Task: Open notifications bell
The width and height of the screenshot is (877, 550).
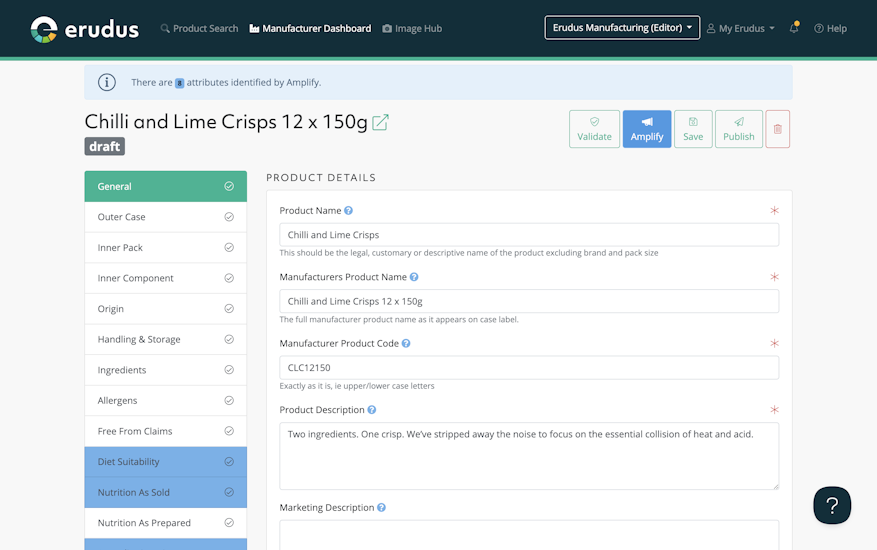Action: pos(794,27)
